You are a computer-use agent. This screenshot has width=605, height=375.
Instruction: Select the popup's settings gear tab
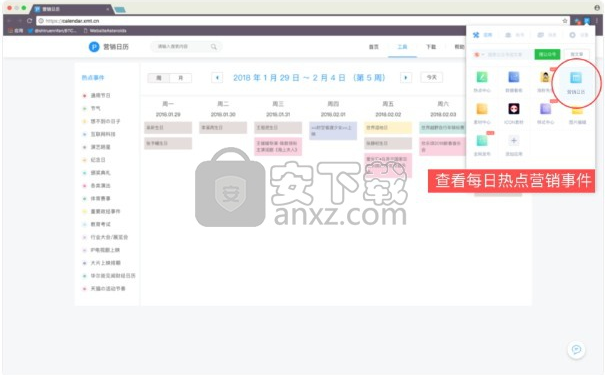[x=578, y=35]
